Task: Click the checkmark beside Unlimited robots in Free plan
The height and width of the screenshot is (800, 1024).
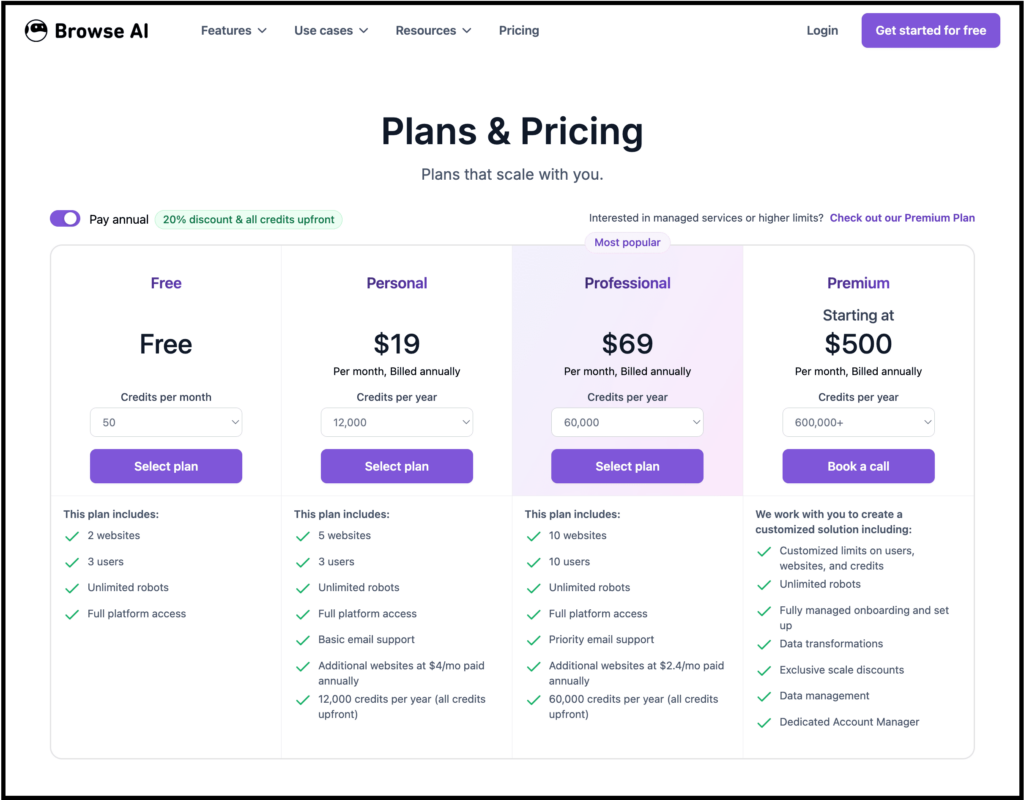Action: [x=72, y=587]
